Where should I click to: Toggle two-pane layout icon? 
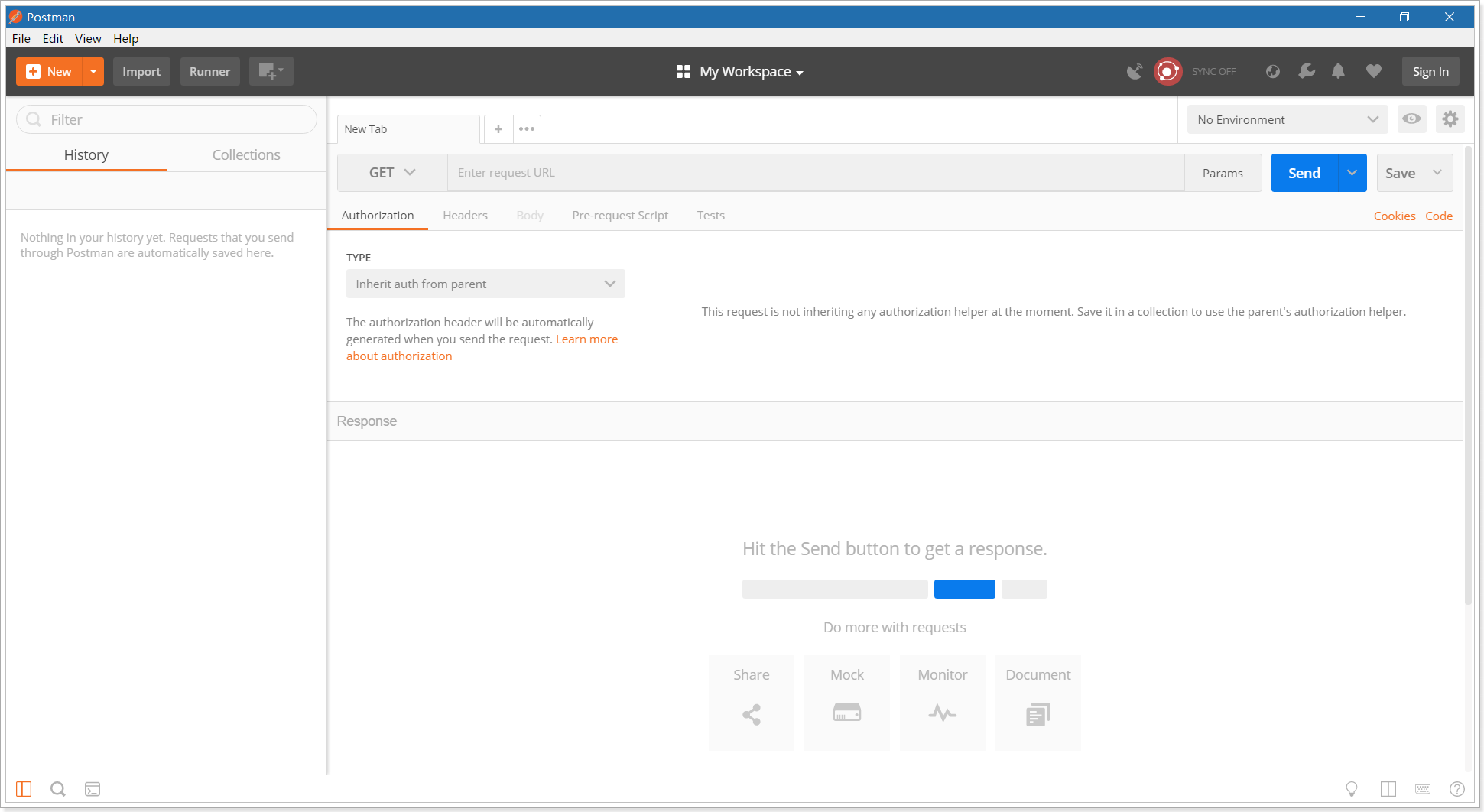(x=1388, y=789)
